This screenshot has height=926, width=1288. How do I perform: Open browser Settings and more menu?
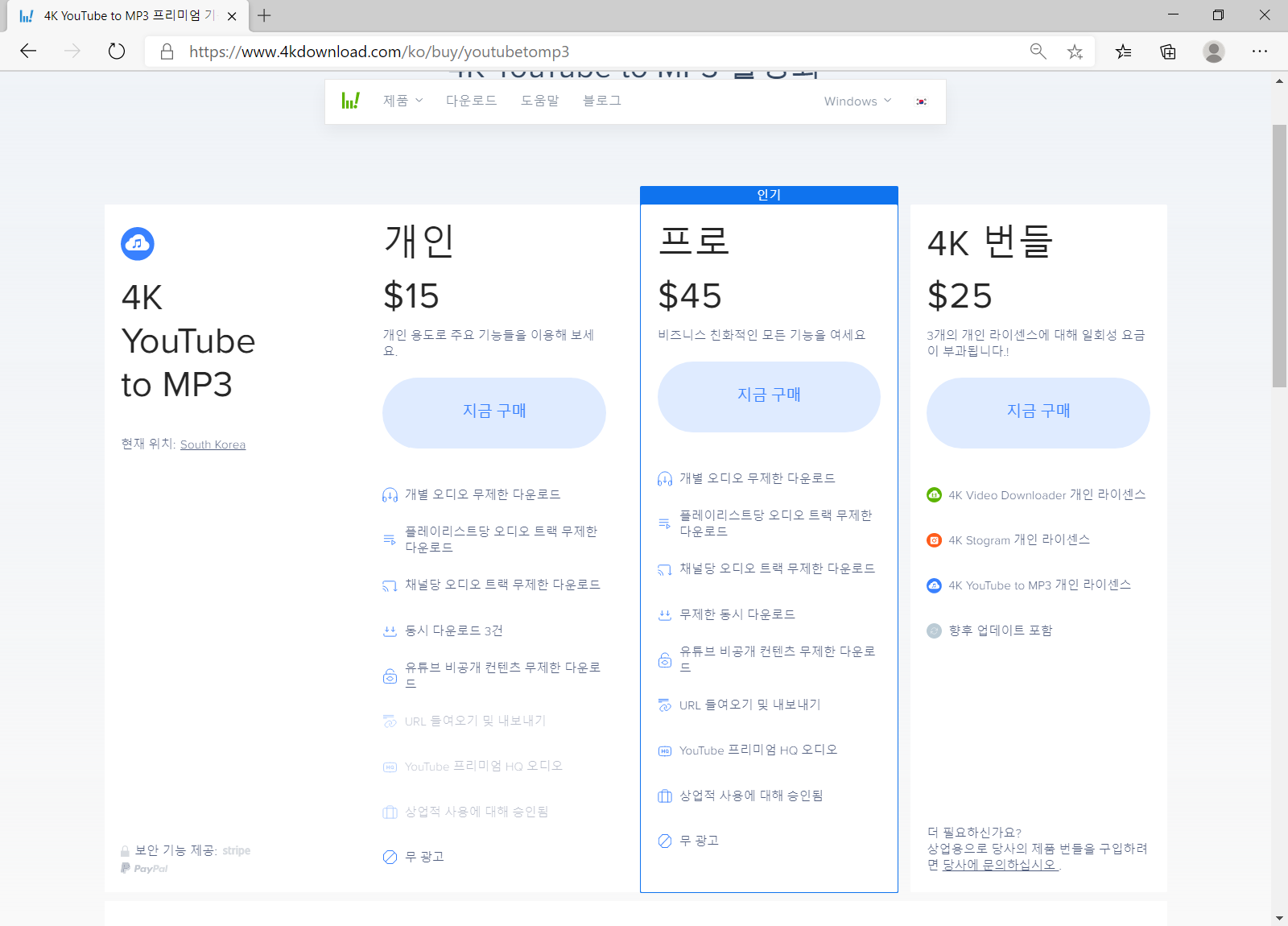pos(1260,52)
